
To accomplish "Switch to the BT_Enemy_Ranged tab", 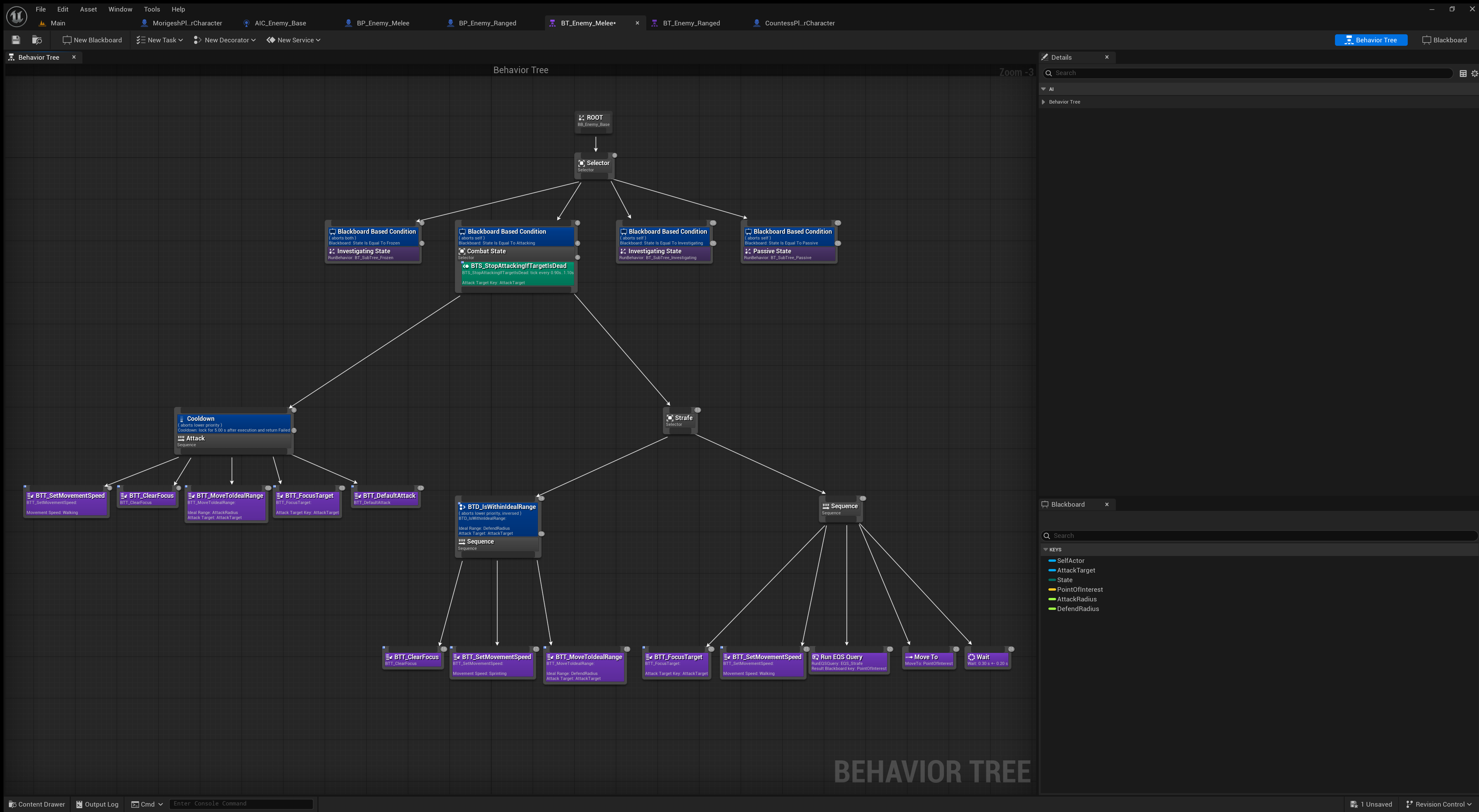I will click(x=691, y=23).
